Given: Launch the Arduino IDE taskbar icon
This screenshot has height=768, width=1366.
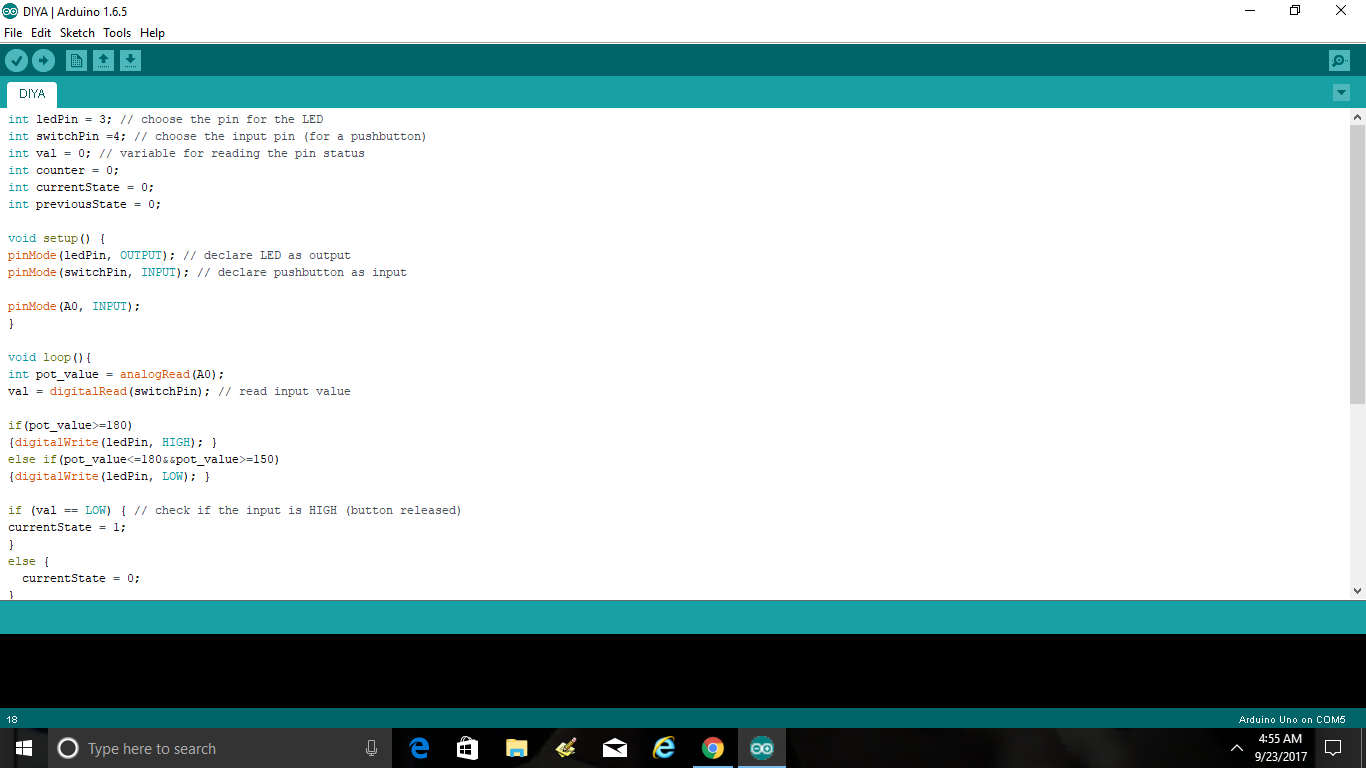Looking at the screenshot, I should tap(762, 747).
